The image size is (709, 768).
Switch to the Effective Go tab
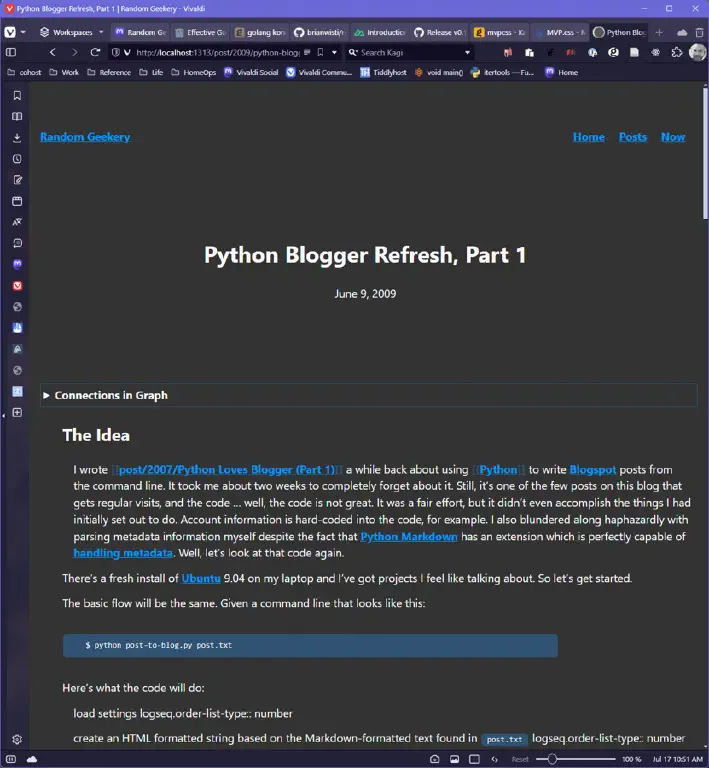tap(201, 32)
